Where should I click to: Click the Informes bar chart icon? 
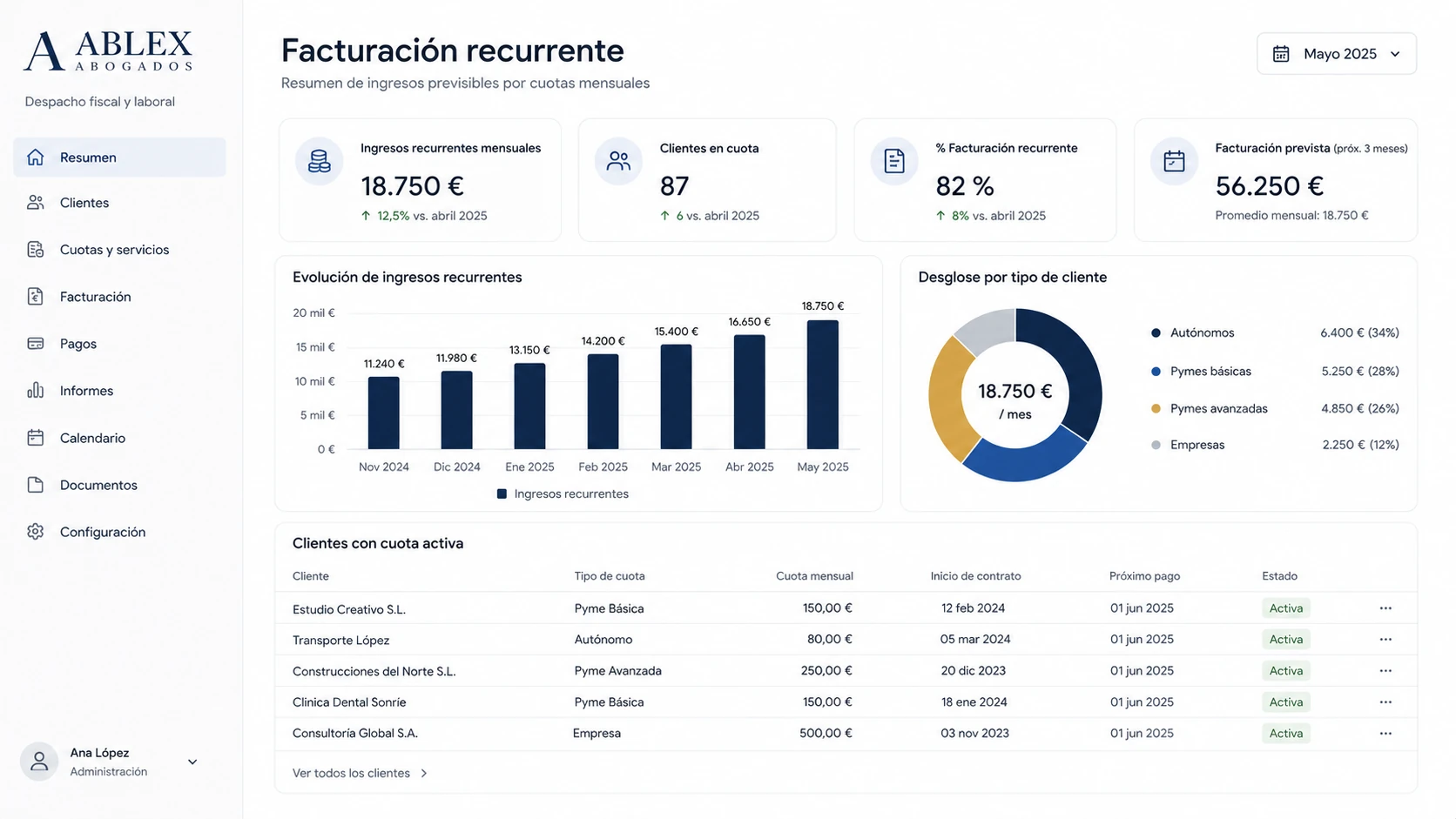[x=36, y=391]
